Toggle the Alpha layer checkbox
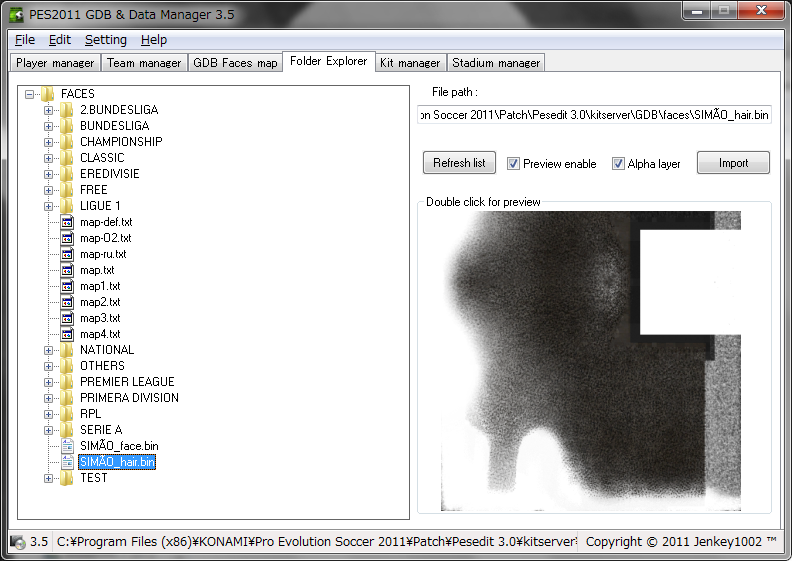 point(618,164)
